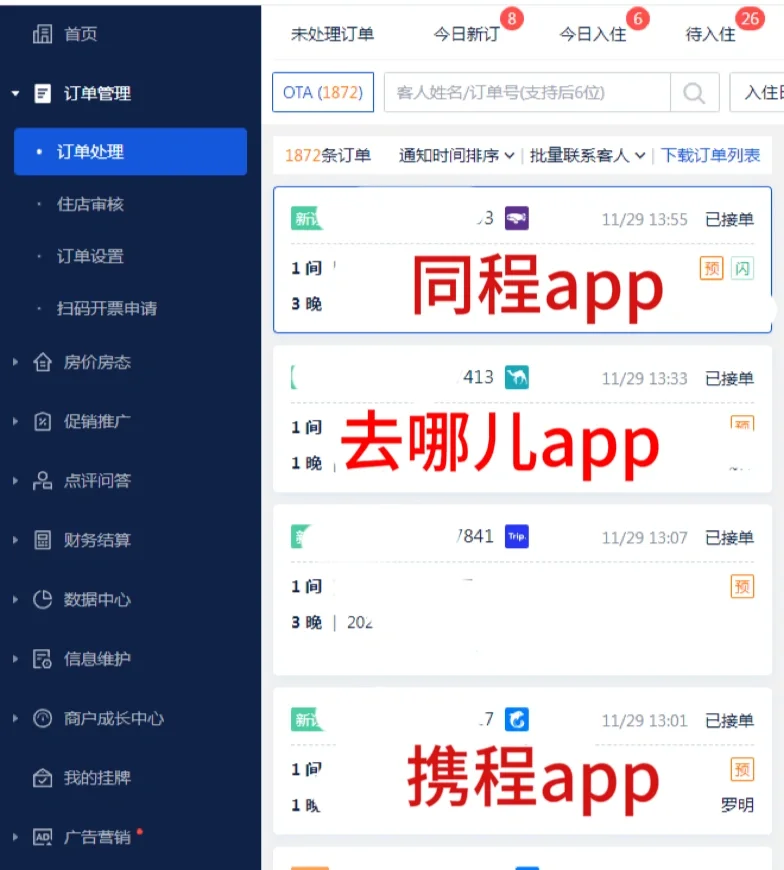Expand the 财务结算 menu arrow

tap(16, 540)
